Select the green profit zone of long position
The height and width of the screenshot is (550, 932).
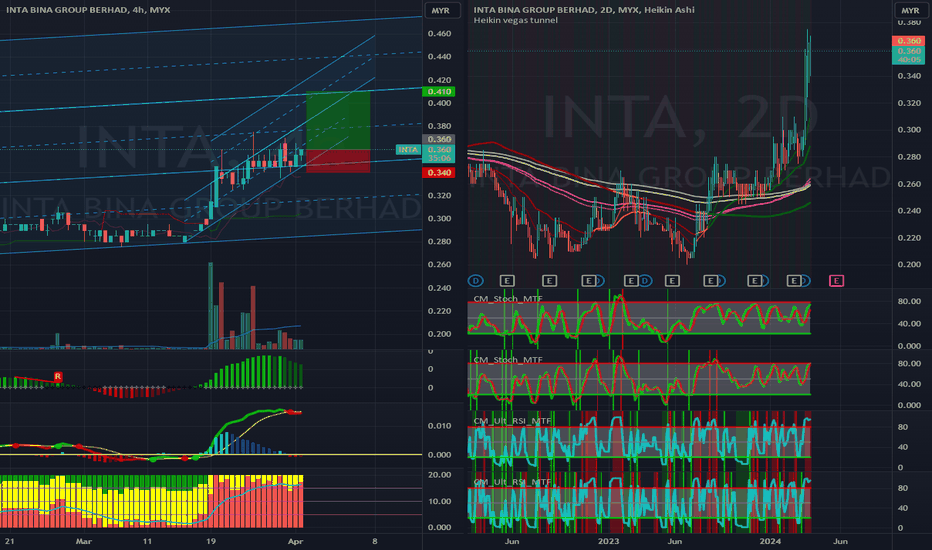(x=338, y=121)
